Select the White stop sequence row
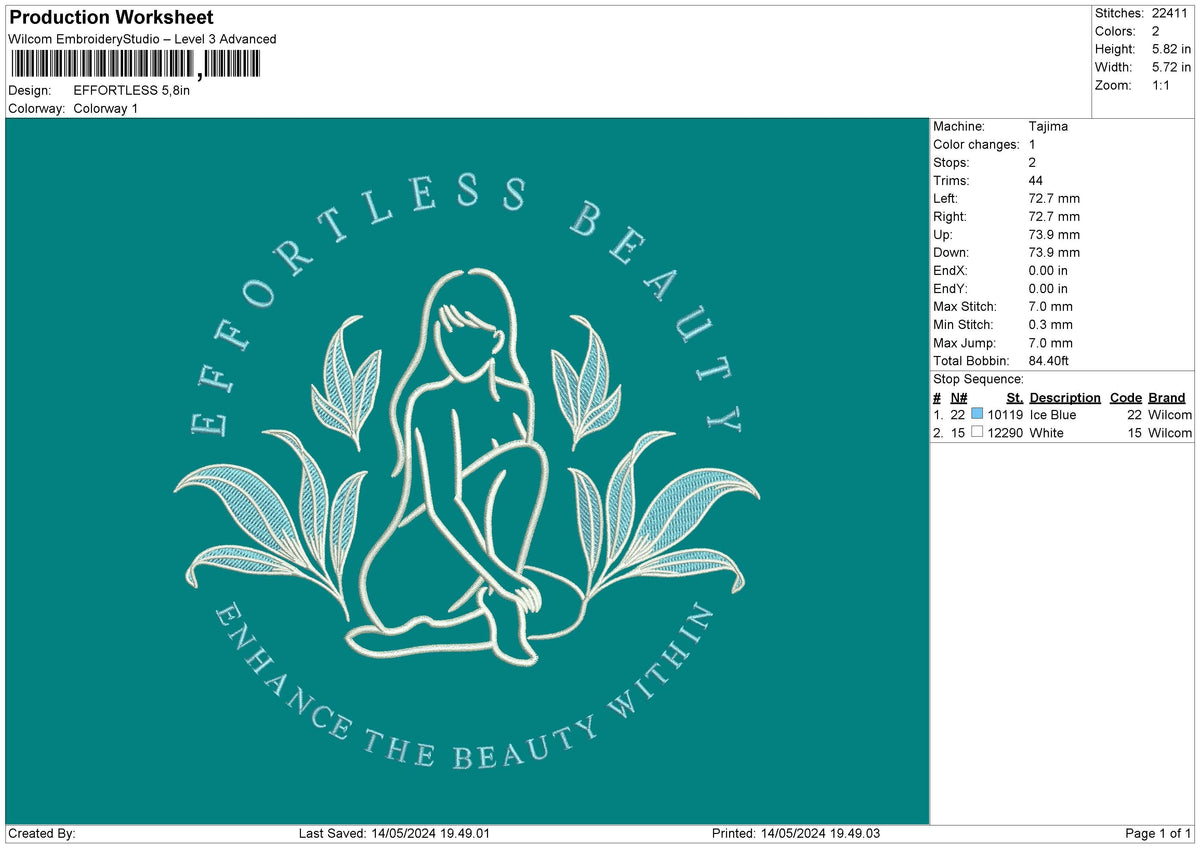 click(x=1062, y=433)
